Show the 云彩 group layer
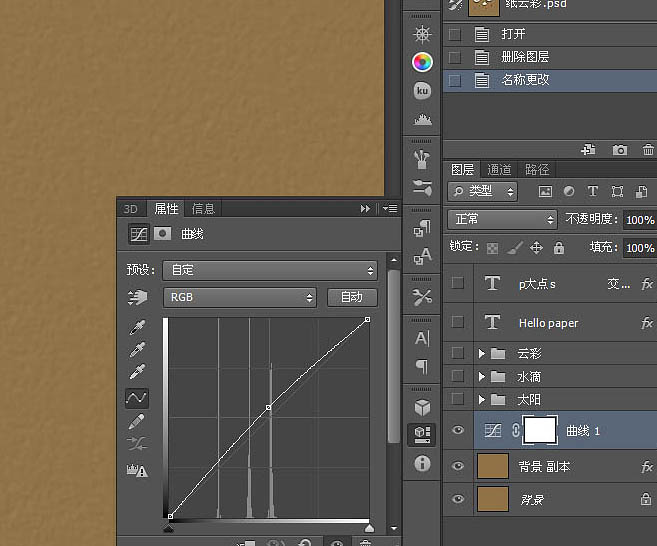This screenshot has width=657, height=546. [x=458, y=353]
